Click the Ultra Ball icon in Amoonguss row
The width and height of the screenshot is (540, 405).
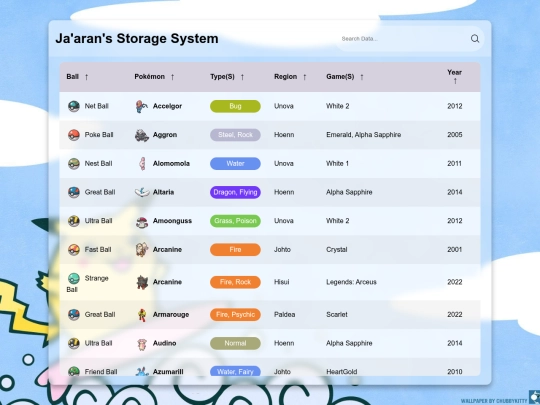(x=74, y=221)
